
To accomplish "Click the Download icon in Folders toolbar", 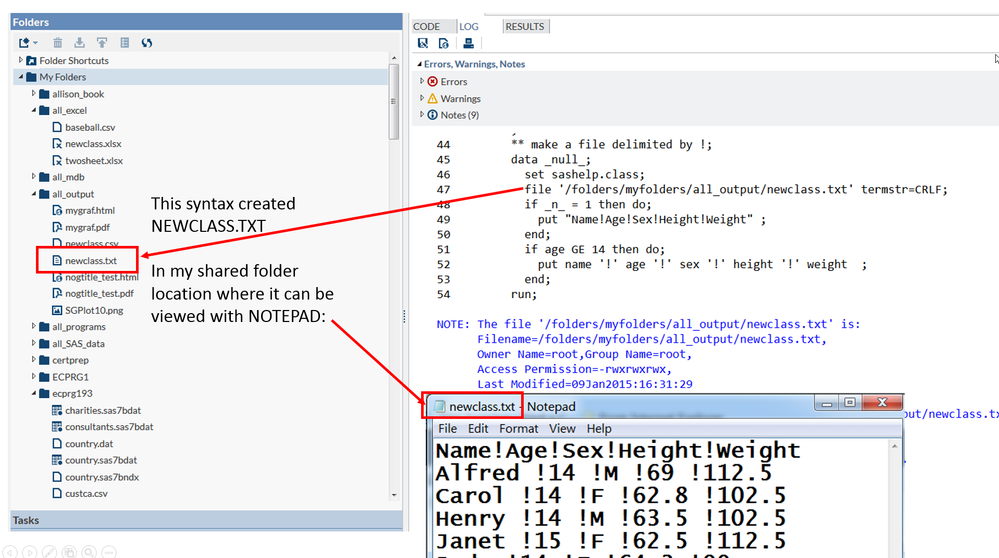I will 79,43.
